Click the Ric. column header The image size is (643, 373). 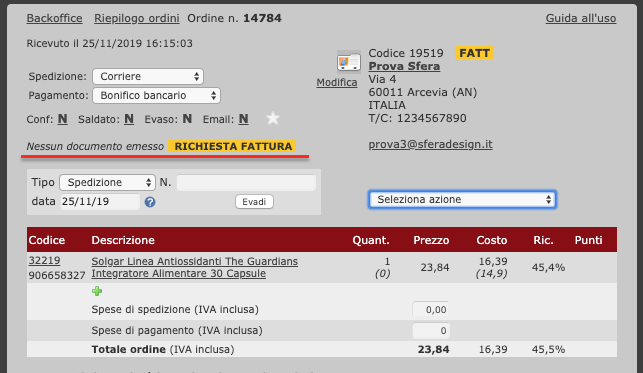coord(543,240)
